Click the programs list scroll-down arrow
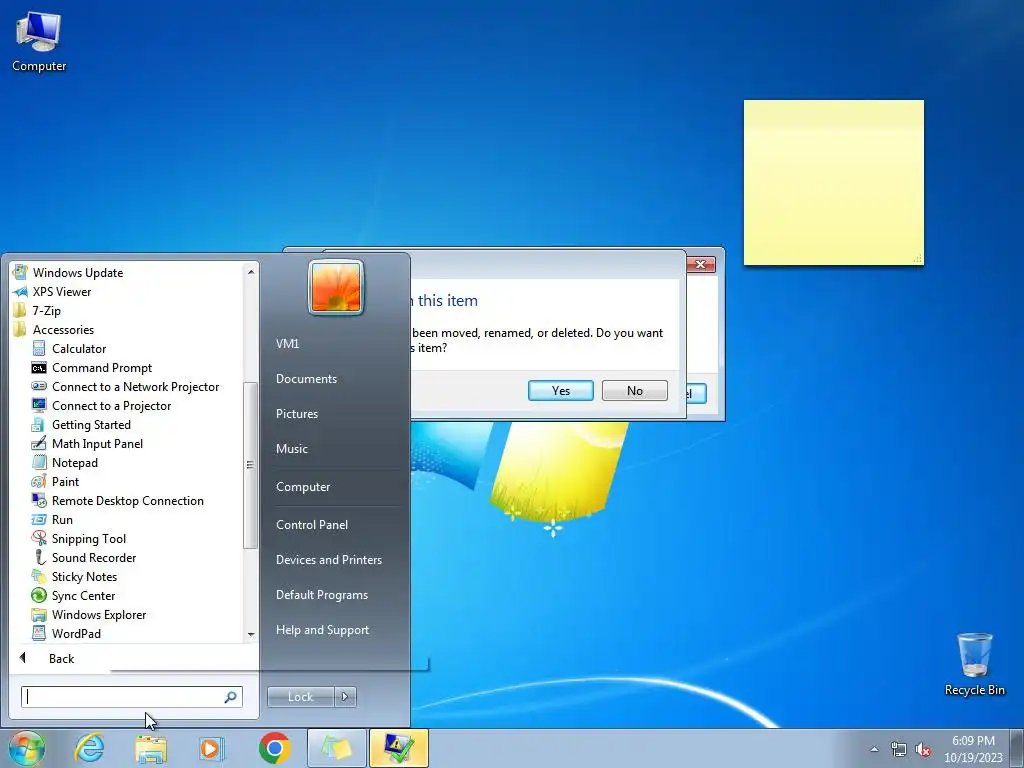 pos(251,634)
